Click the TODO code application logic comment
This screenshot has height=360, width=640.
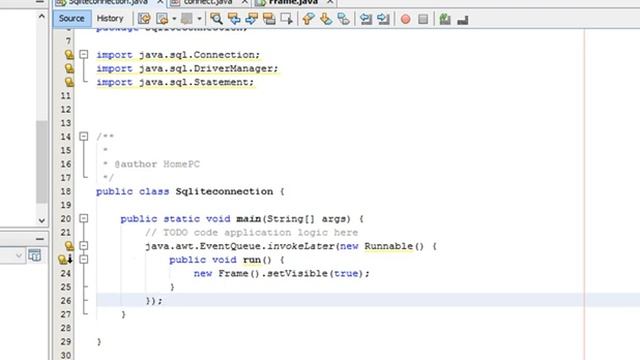point(251,233)
